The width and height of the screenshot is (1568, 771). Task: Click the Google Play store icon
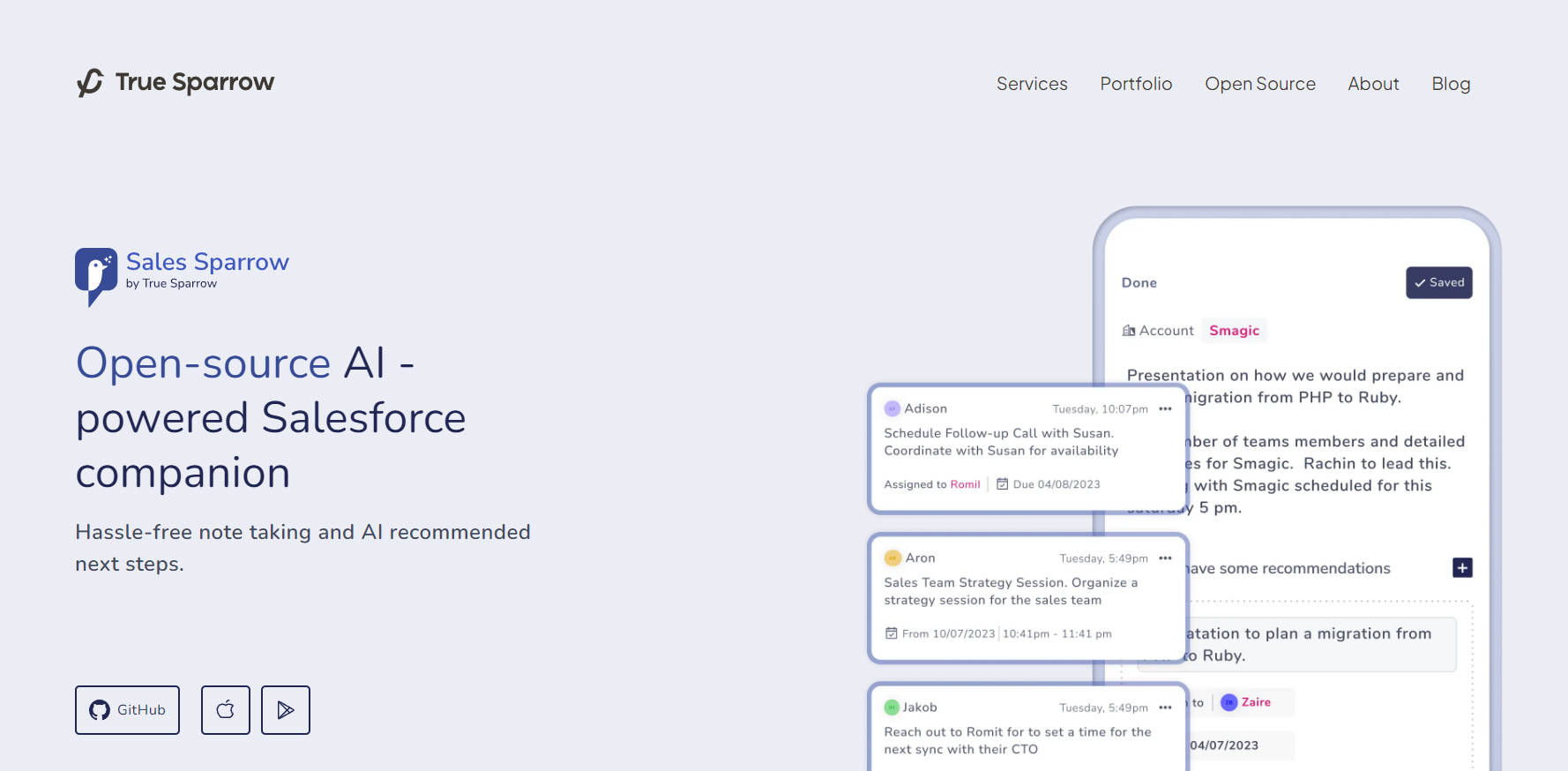click(286, 710)
